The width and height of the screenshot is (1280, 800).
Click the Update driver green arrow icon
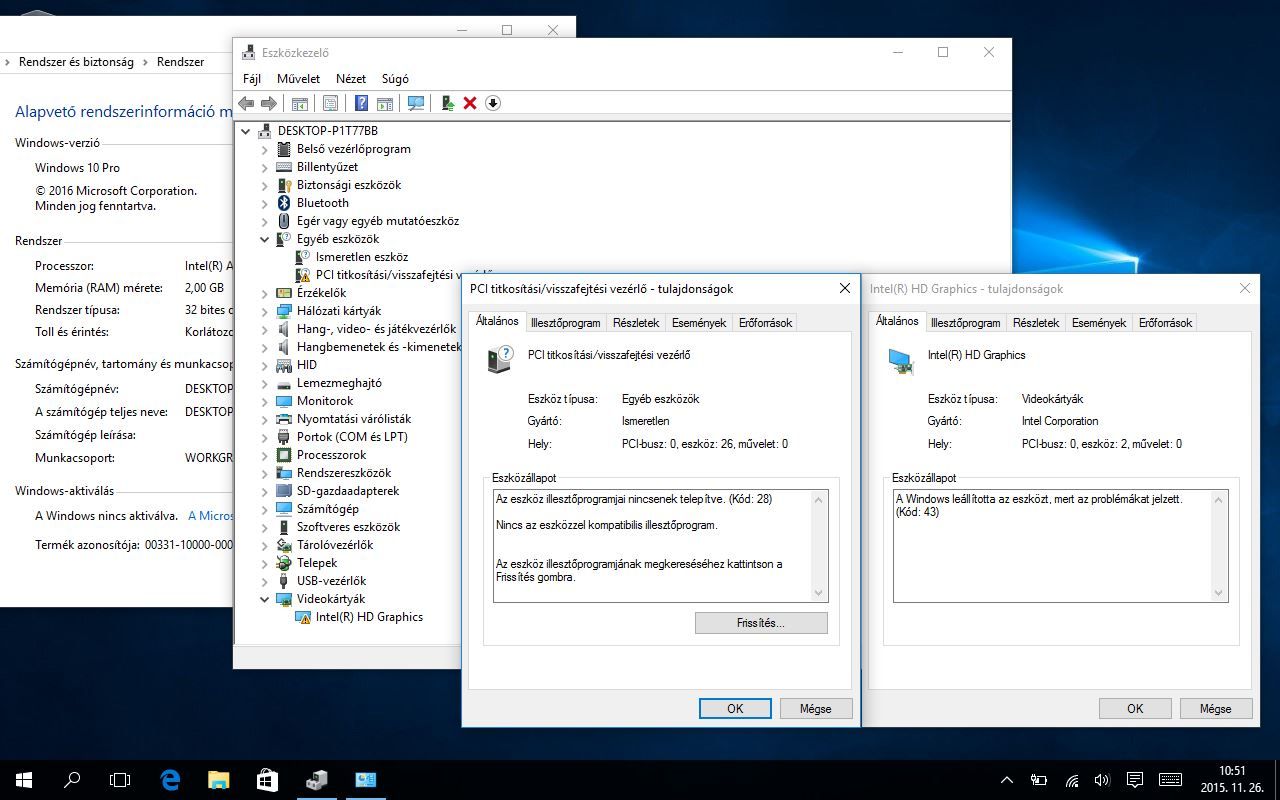448,103
